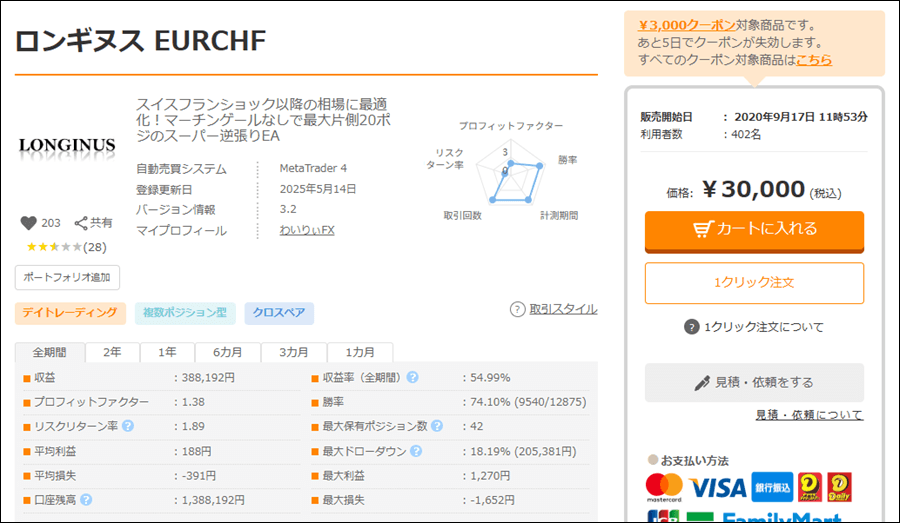Screen dimensions: 900x523
Task: Open the 6カ月 period tab
Action: point(226,353)
